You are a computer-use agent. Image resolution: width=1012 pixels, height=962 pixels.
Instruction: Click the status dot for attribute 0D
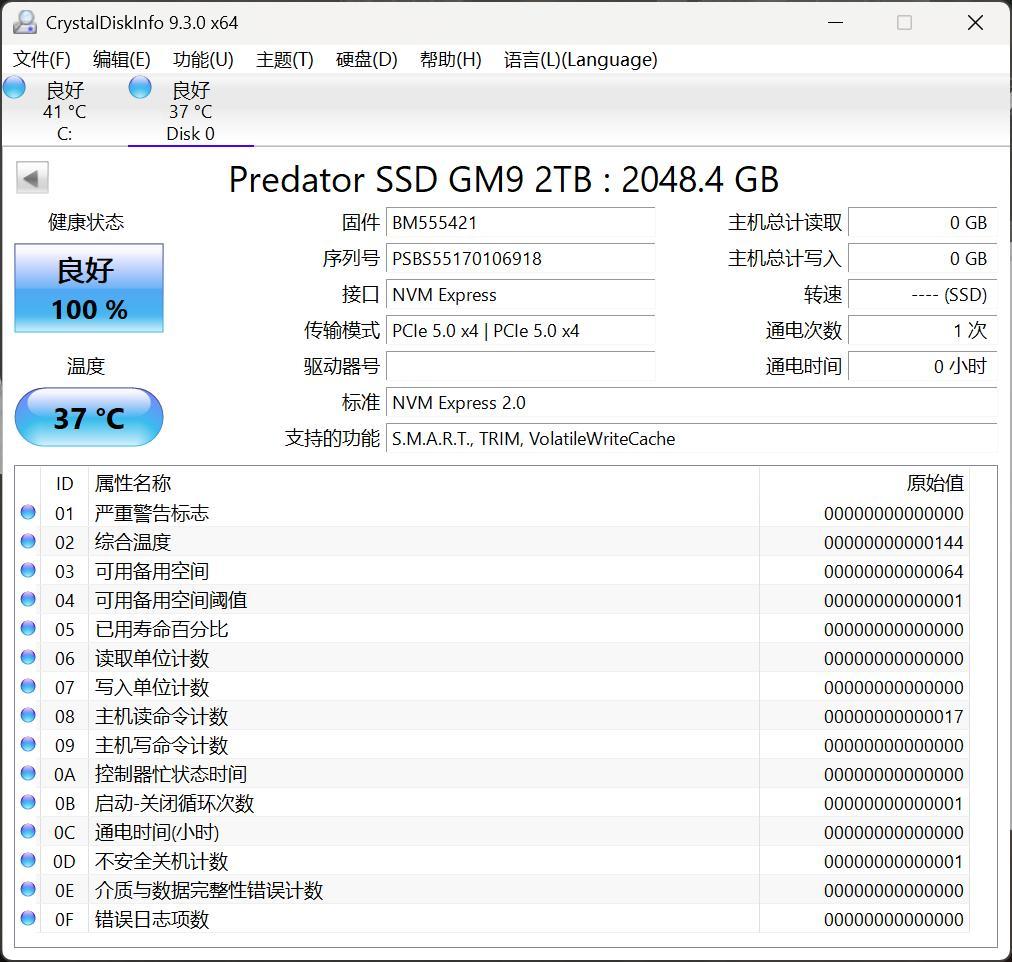click(x=28, y=861)
